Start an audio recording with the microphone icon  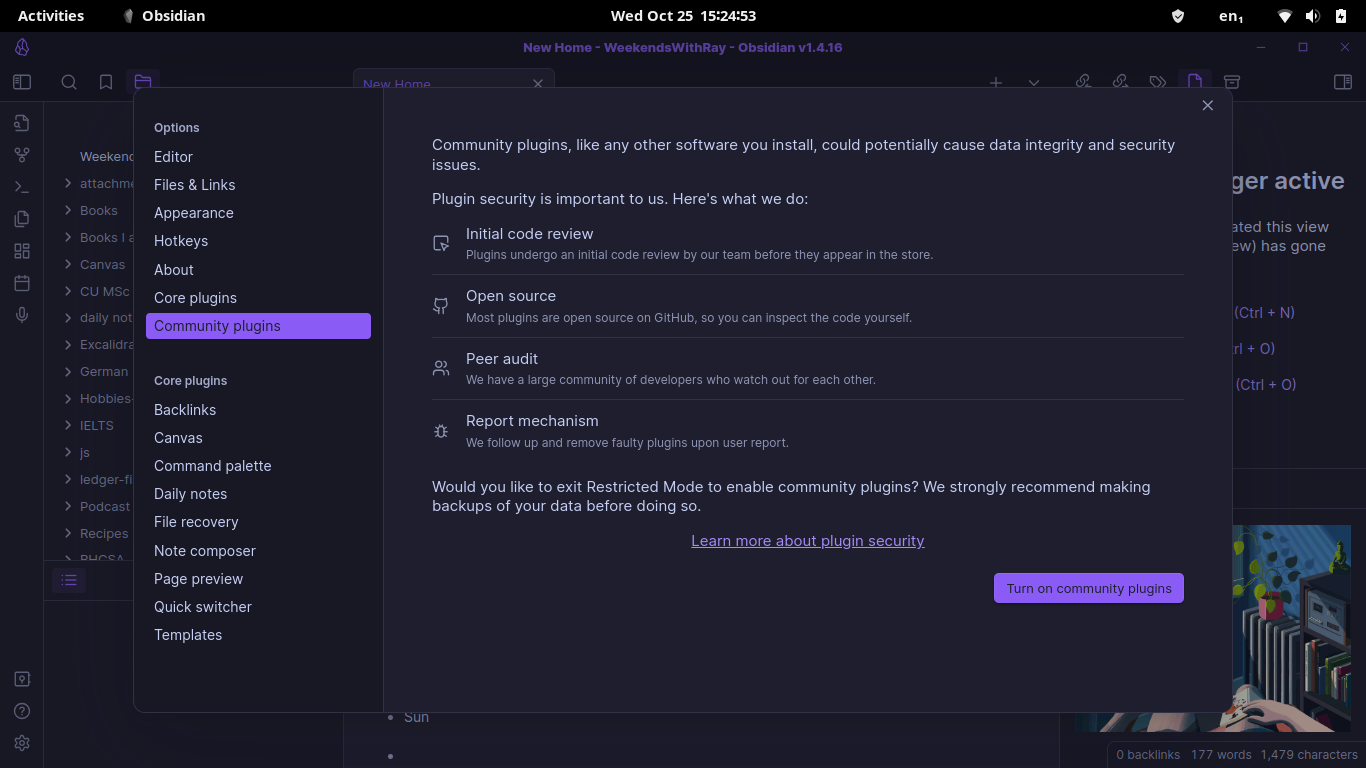click(x=22, y=315)
